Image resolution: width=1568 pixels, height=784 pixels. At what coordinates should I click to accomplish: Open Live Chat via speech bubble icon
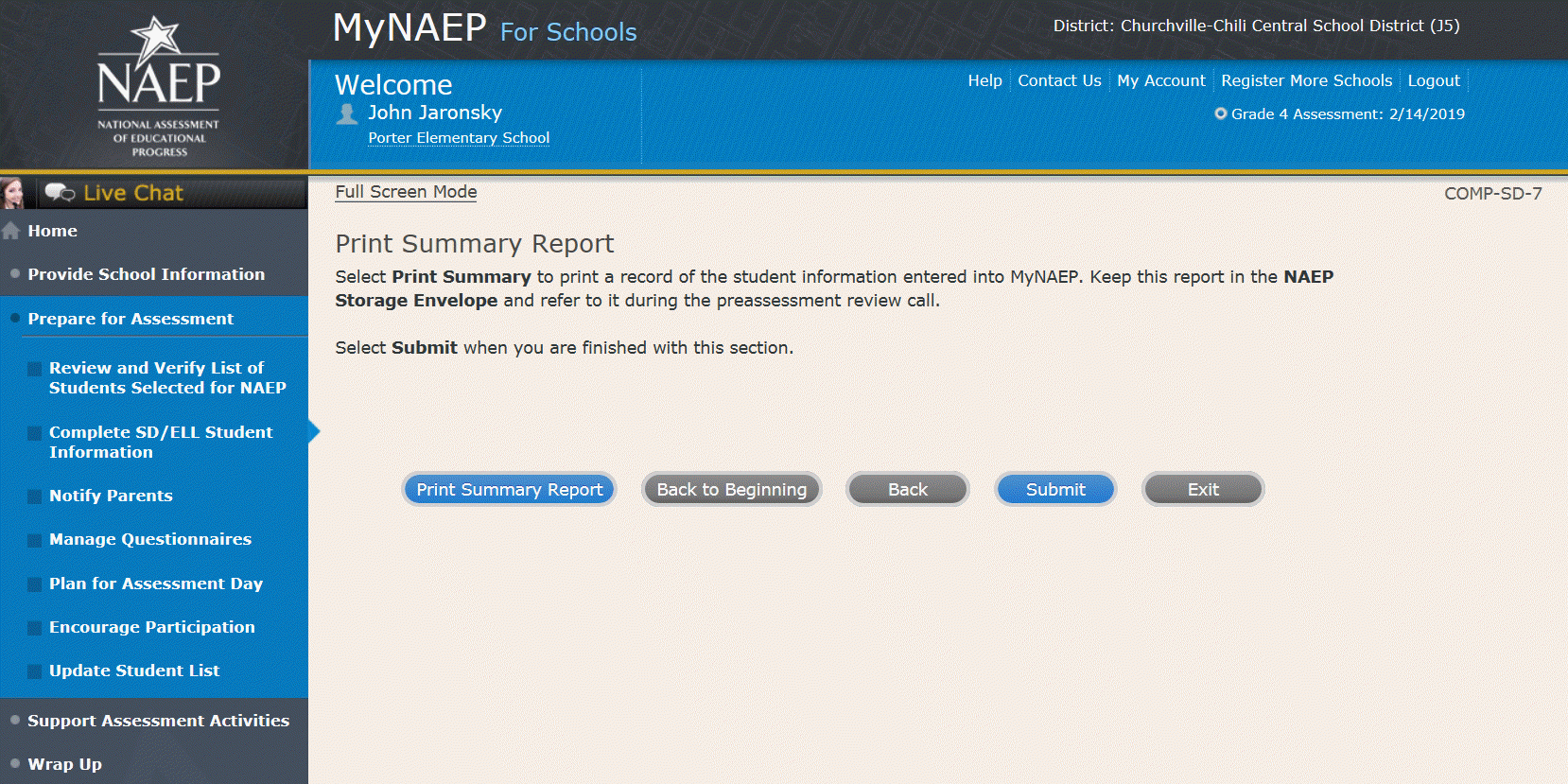60,193
